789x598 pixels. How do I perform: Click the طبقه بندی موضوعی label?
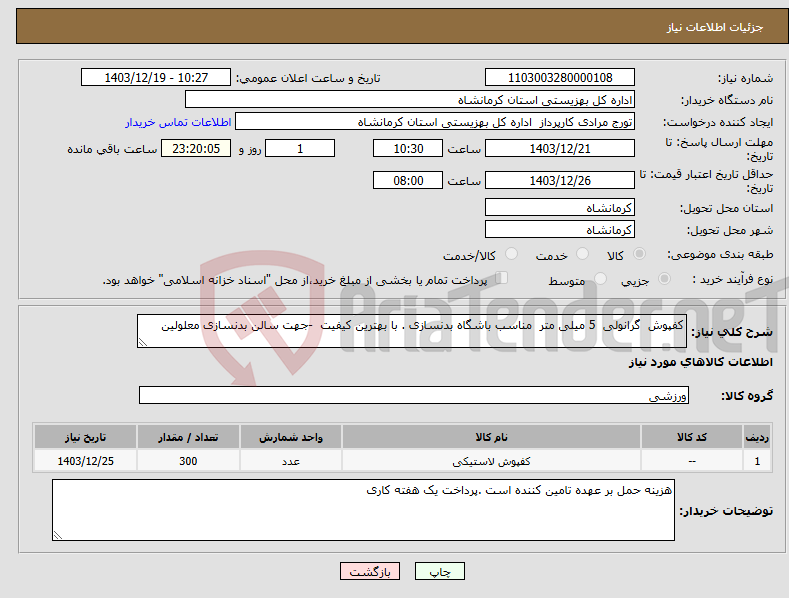pos(720,254)
